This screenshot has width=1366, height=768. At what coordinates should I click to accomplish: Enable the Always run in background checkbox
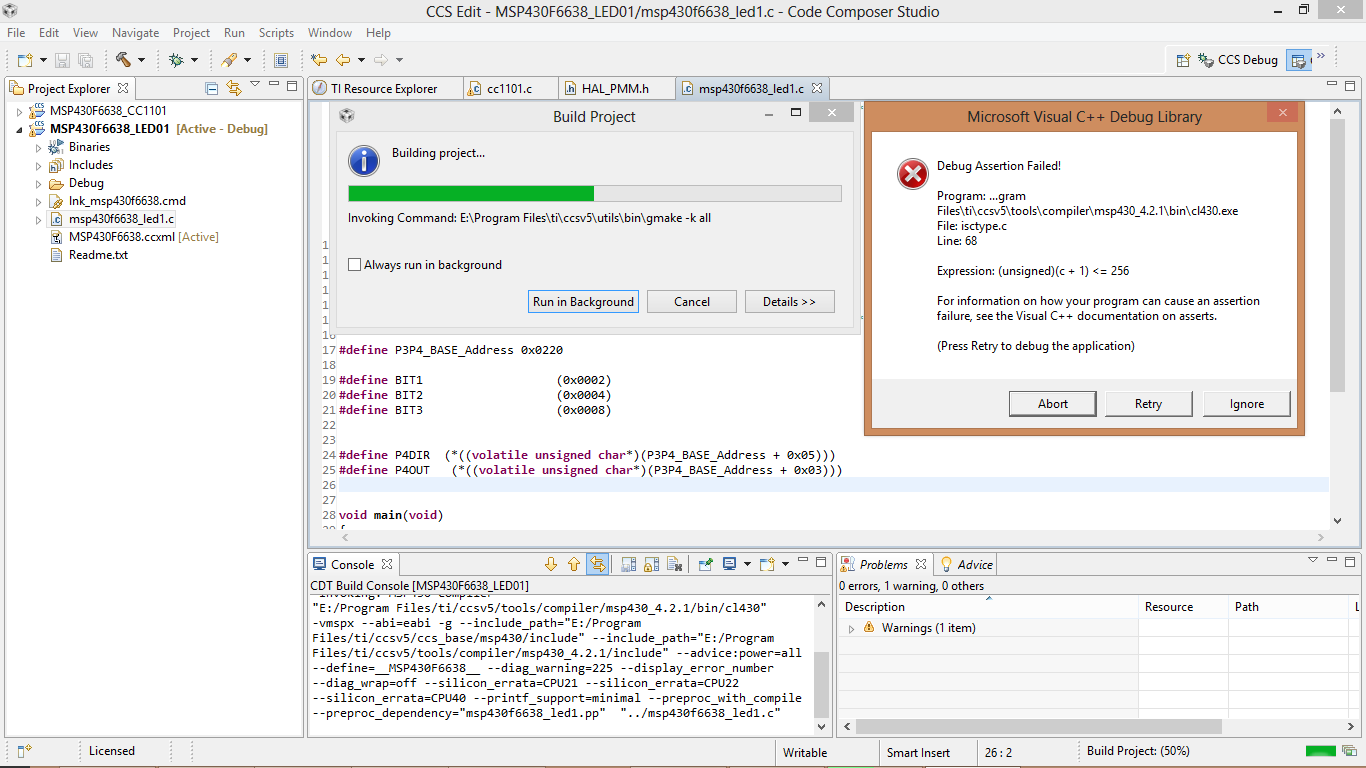[x=355, y=265]
